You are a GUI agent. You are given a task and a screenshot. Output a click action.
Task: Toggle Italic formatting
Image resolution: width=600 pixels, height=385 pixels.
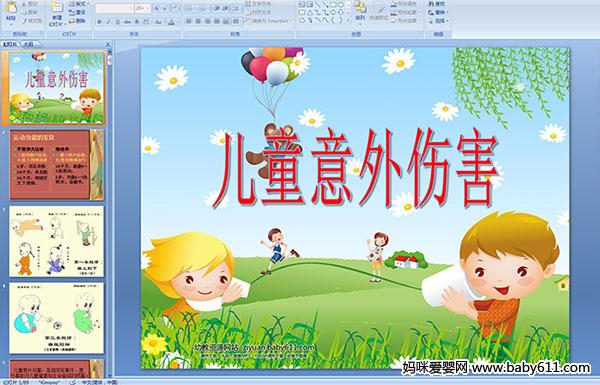[108, 22]
